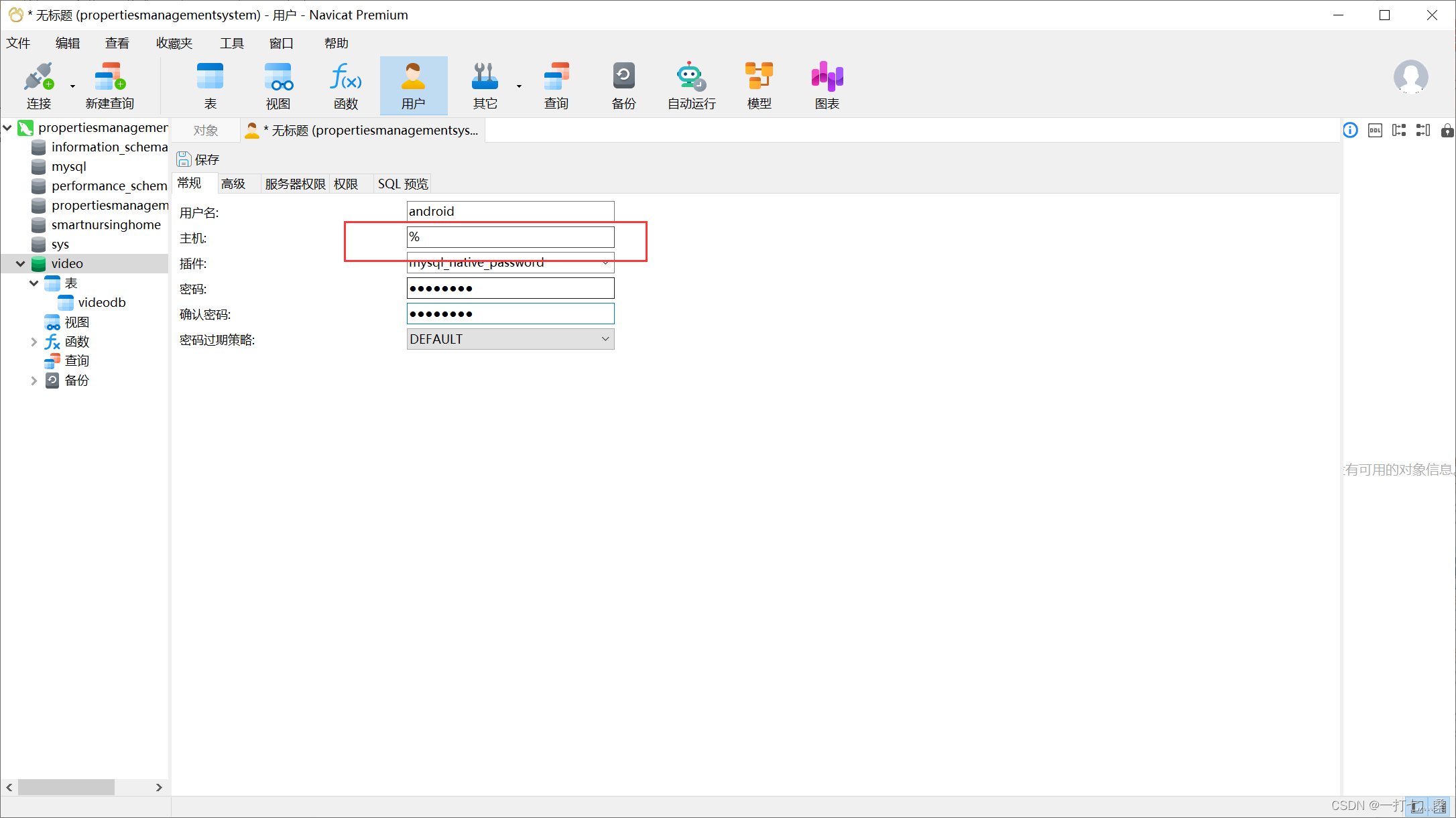Click the New Query (新建查询) icon

tap(110, 86)
